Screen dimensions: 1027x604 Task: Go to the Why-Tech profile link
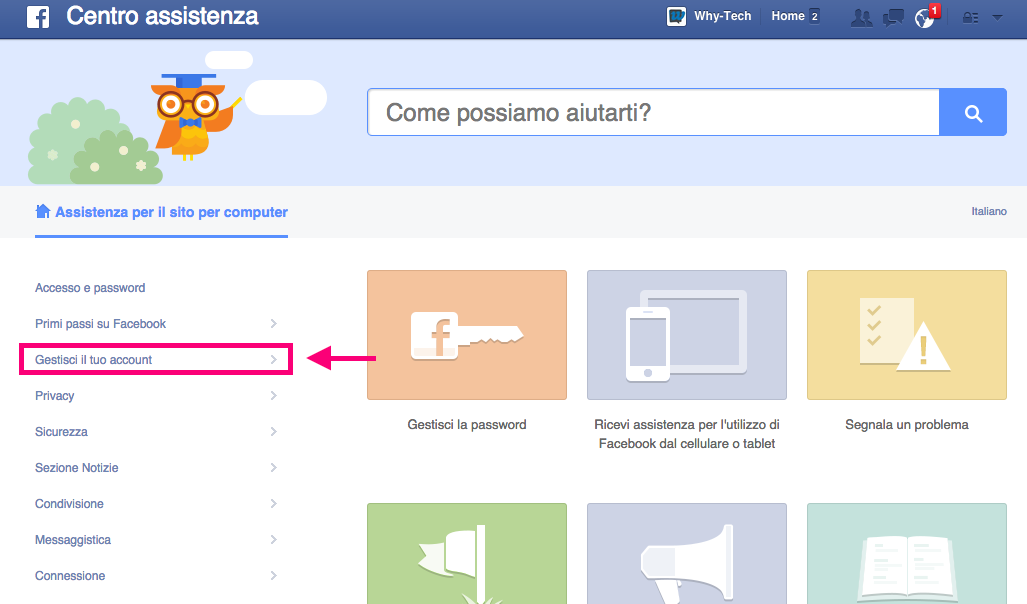(722, 16)
